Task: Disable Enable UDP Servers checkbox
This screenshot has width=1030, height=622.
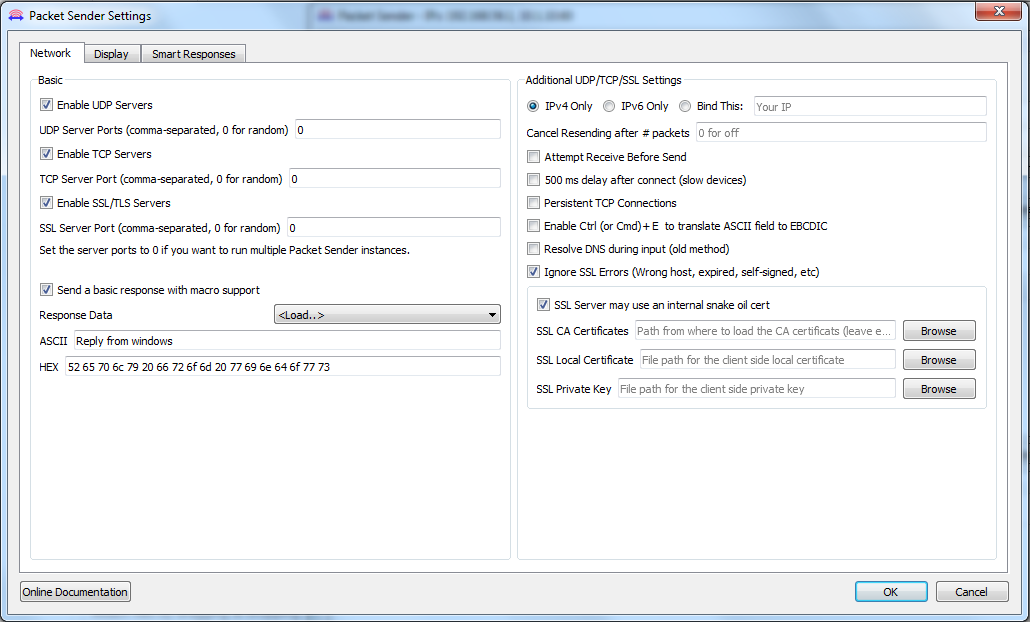Action: click(x=46, y=104)
